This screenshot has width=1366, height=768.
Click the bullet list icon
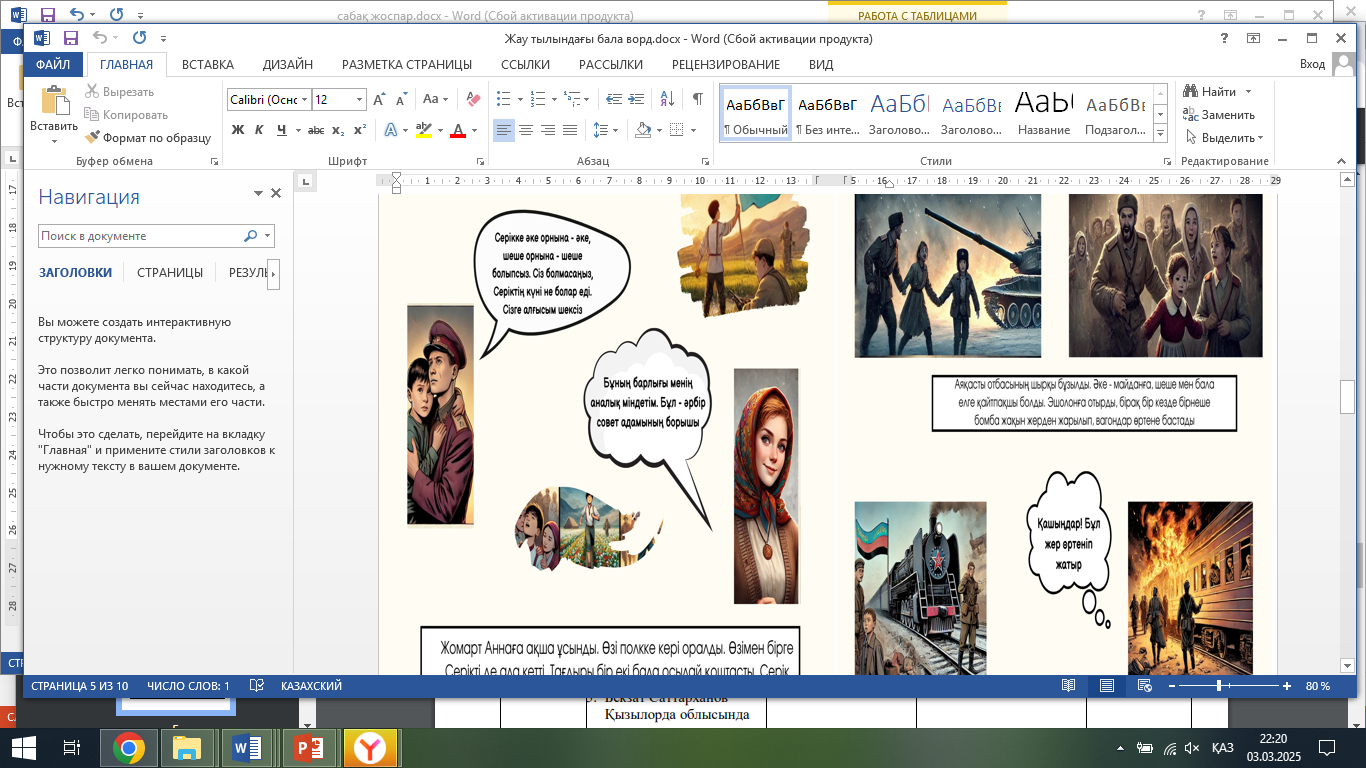point(504,99)
